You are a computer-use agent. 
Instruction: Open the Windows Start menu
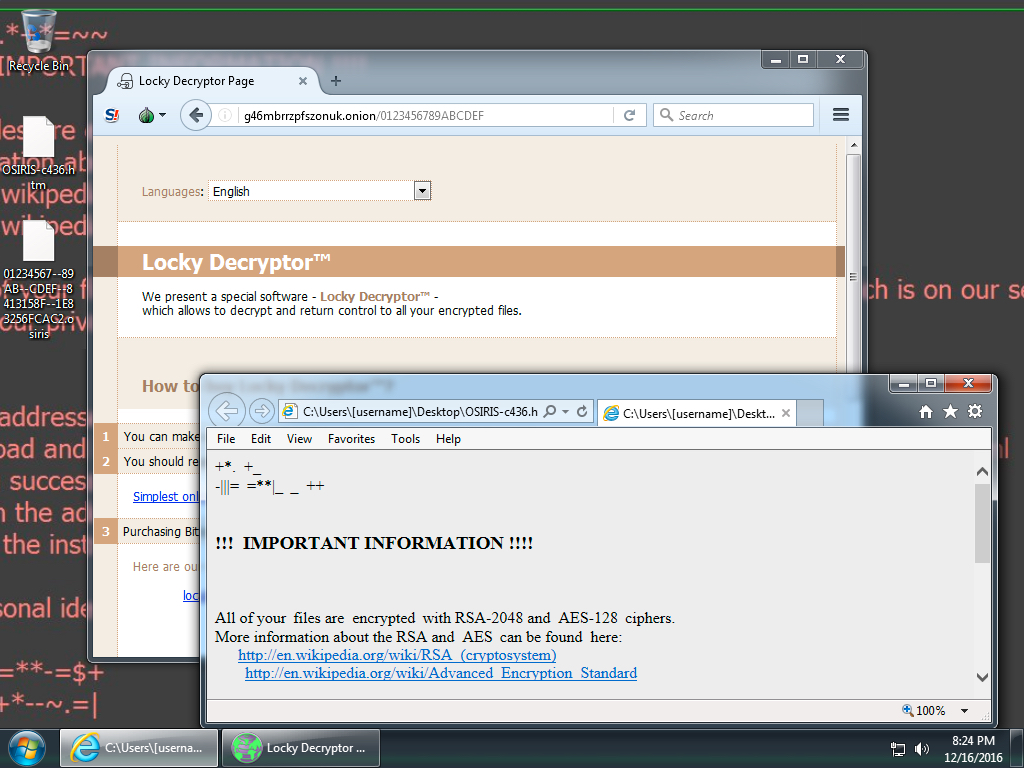pos(26,748)
